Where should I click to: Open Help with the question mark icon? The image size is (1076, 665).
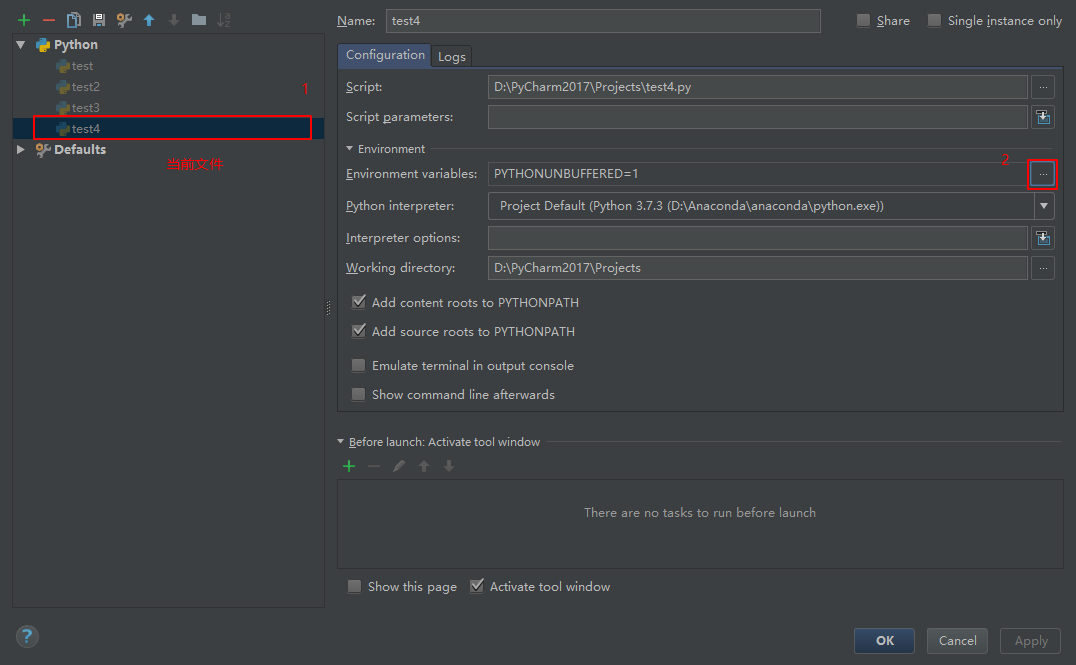click(26, 636)
